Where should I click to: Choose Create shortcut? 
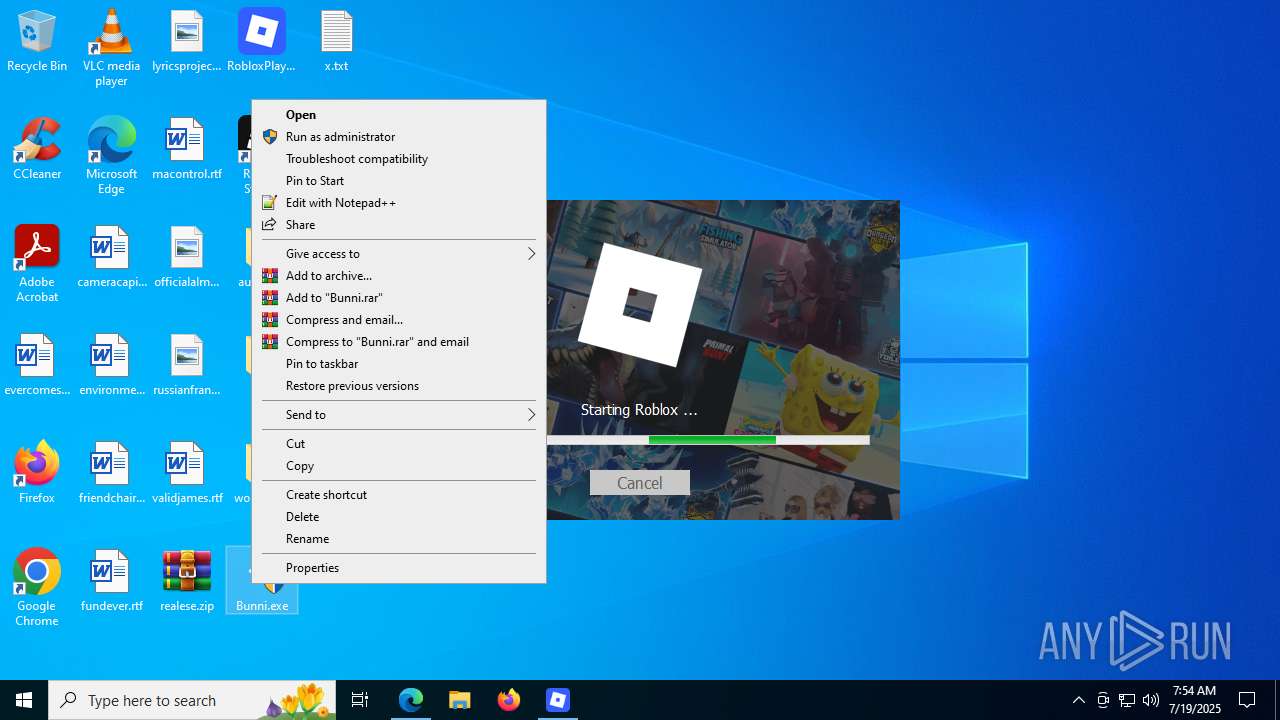click(398, 495)
